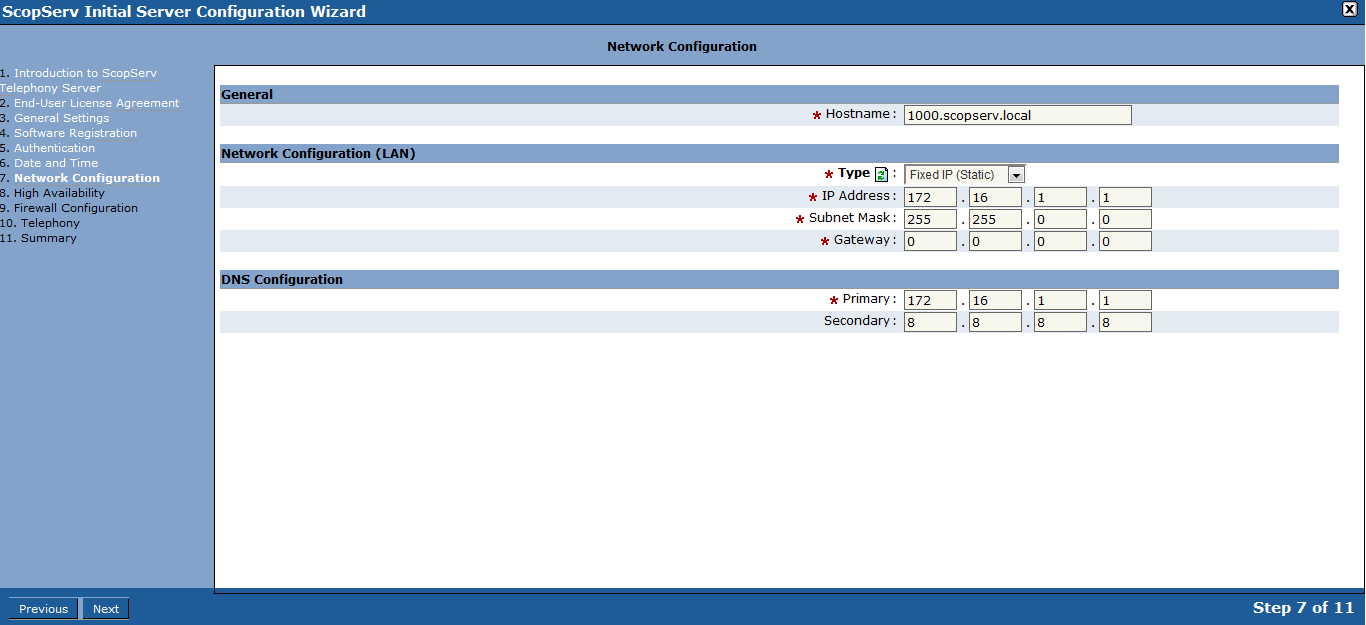This screenshot has width=1366, height=625.
Task: Click the third octet of Gateway
Action: point(1060,241)
